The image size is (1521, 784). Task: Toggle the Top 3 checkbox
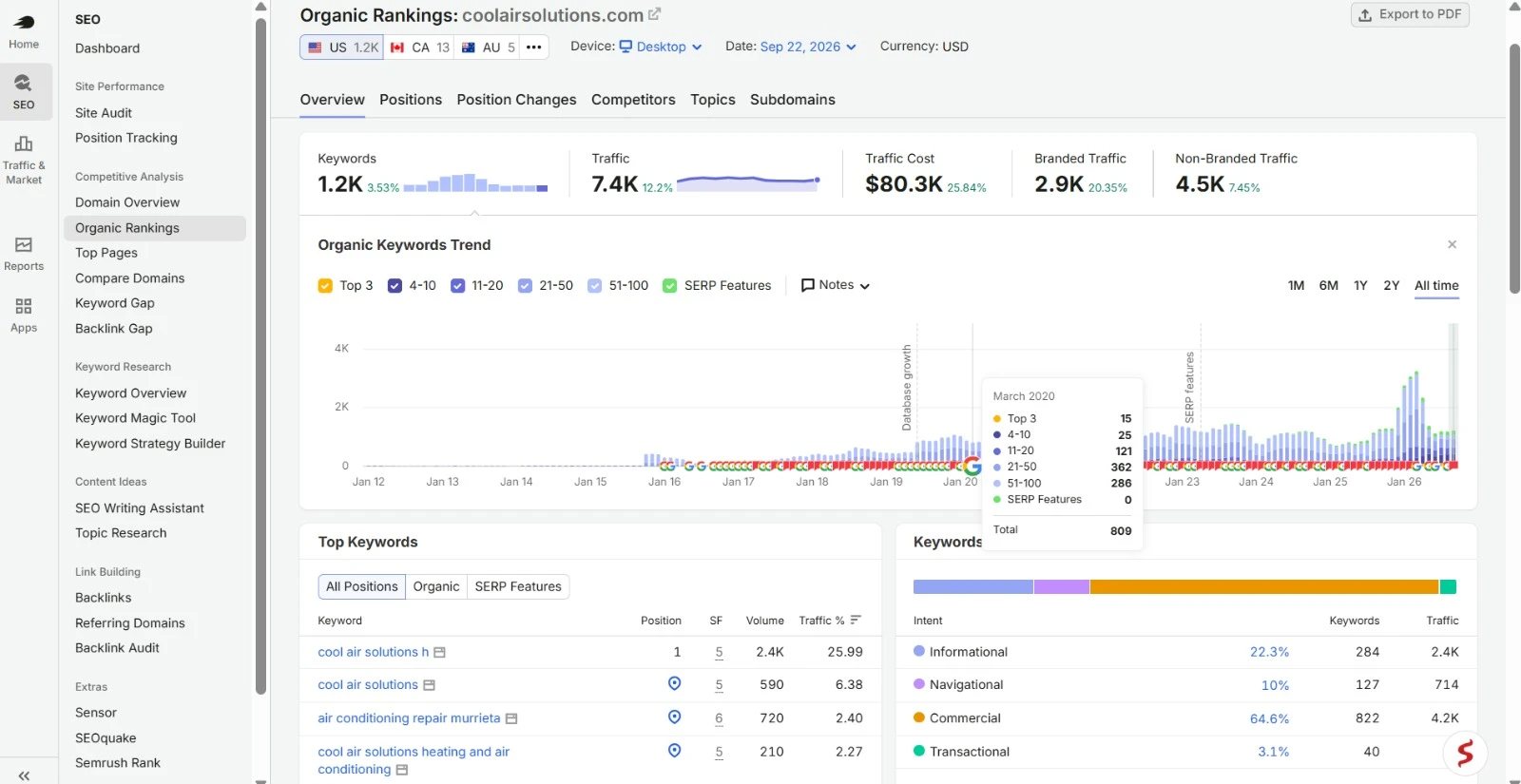(x=325, y=285)
